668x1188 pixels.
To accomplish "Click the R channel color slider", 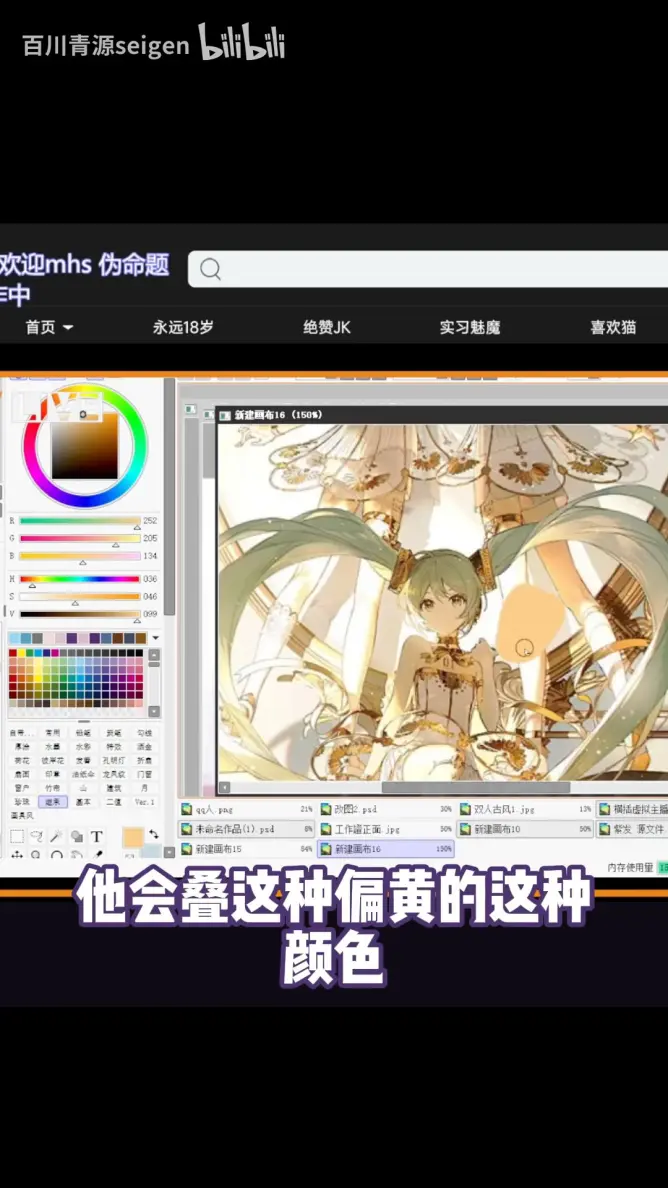I will 80,521.
